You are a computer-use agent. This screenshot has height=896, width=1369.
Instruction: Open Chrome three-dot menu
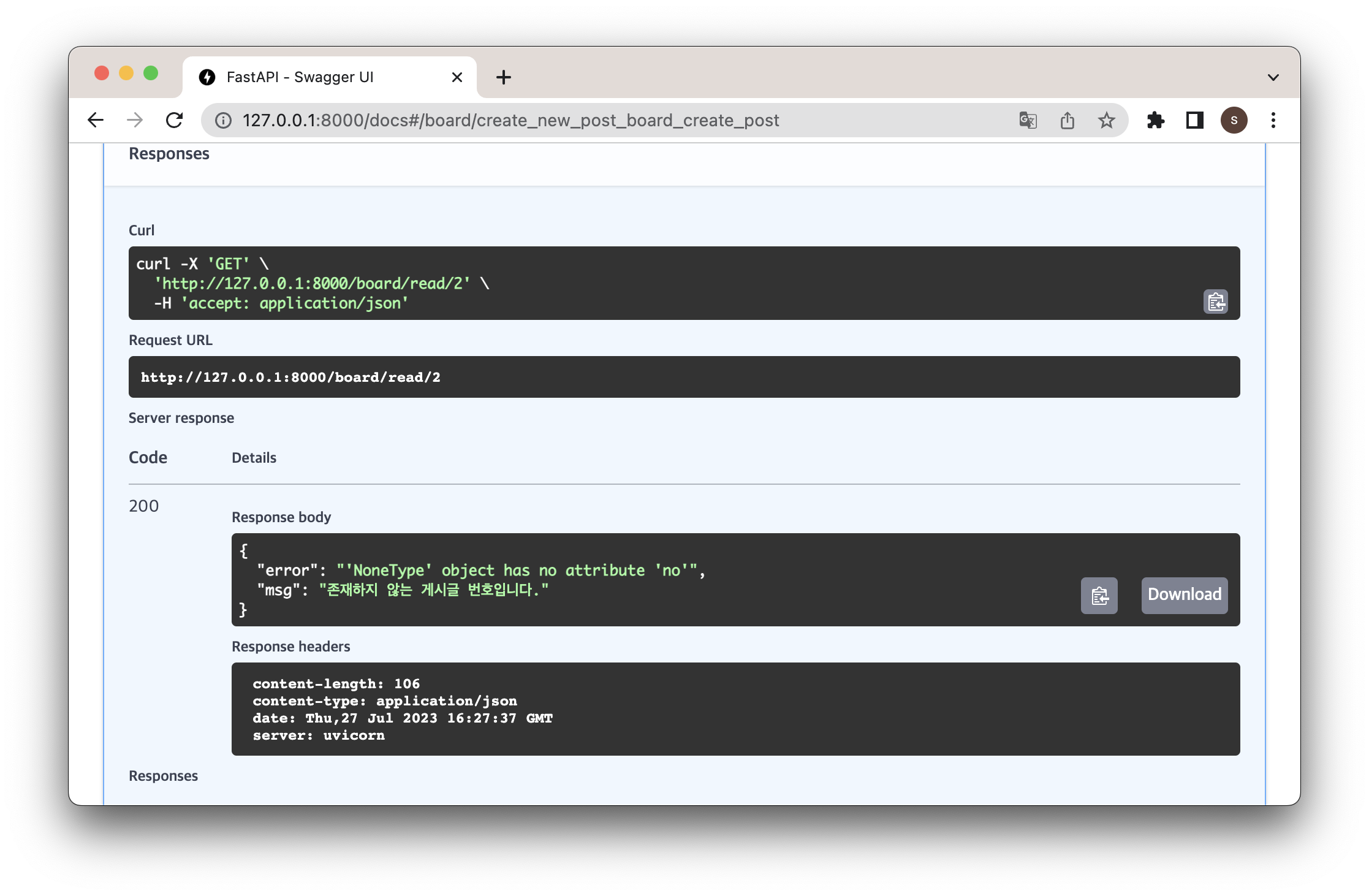(x=1273, y=120)
